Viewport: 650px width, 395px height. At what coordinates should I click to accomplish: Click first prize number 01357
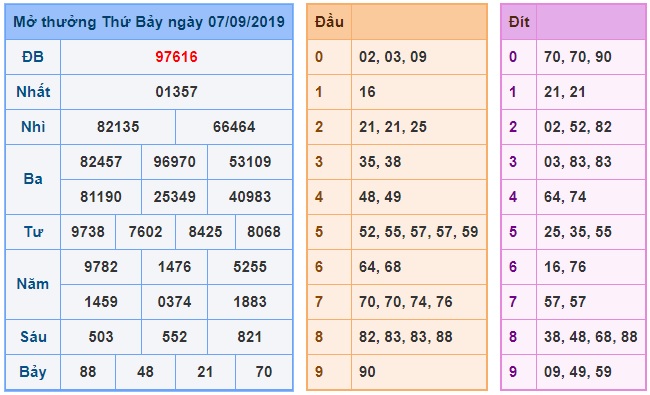tap(176, 92)
